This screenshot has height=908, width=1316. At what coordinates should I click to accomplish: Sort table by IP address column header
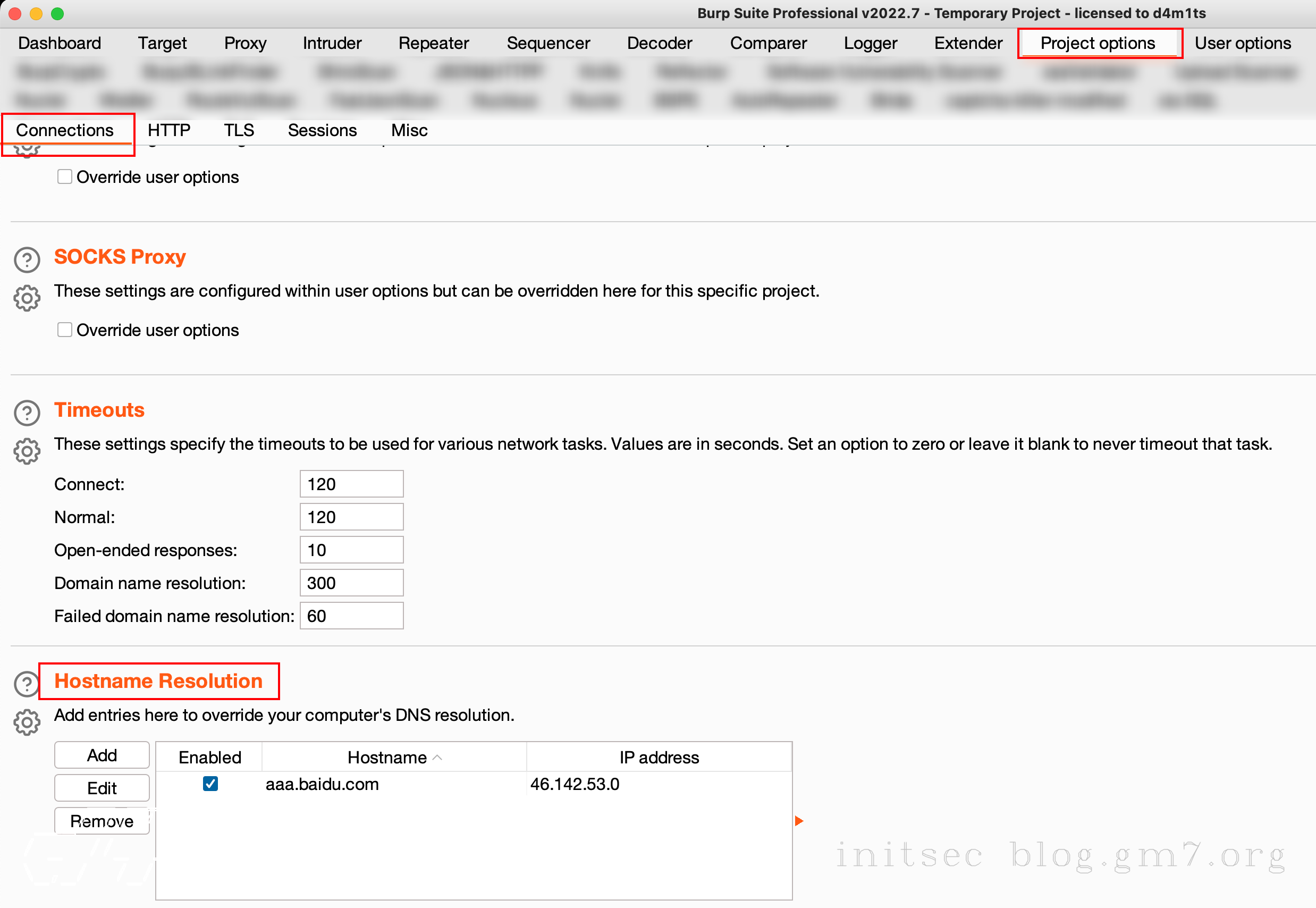pyautogui.click(x=659, y=757)
